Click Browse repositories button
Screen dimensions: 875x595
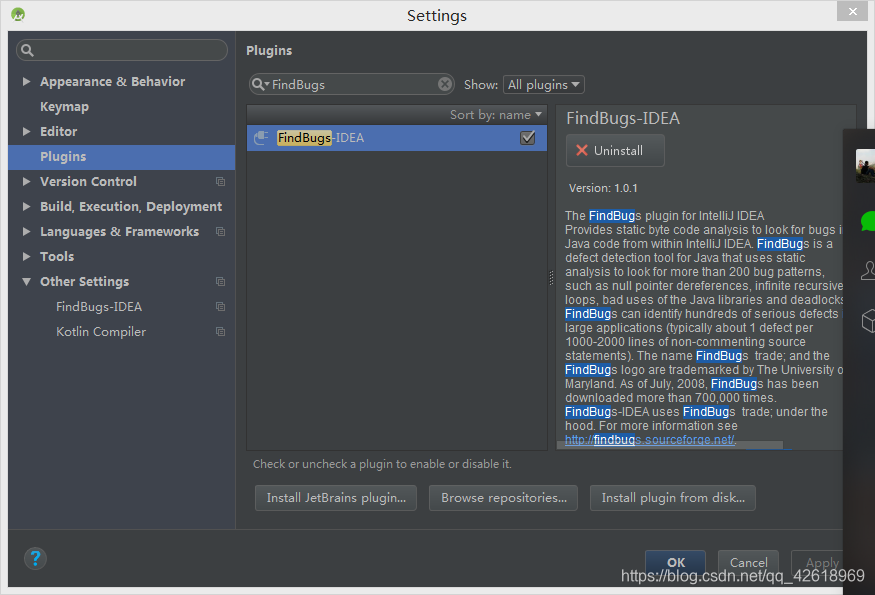(x=503, y=498)
